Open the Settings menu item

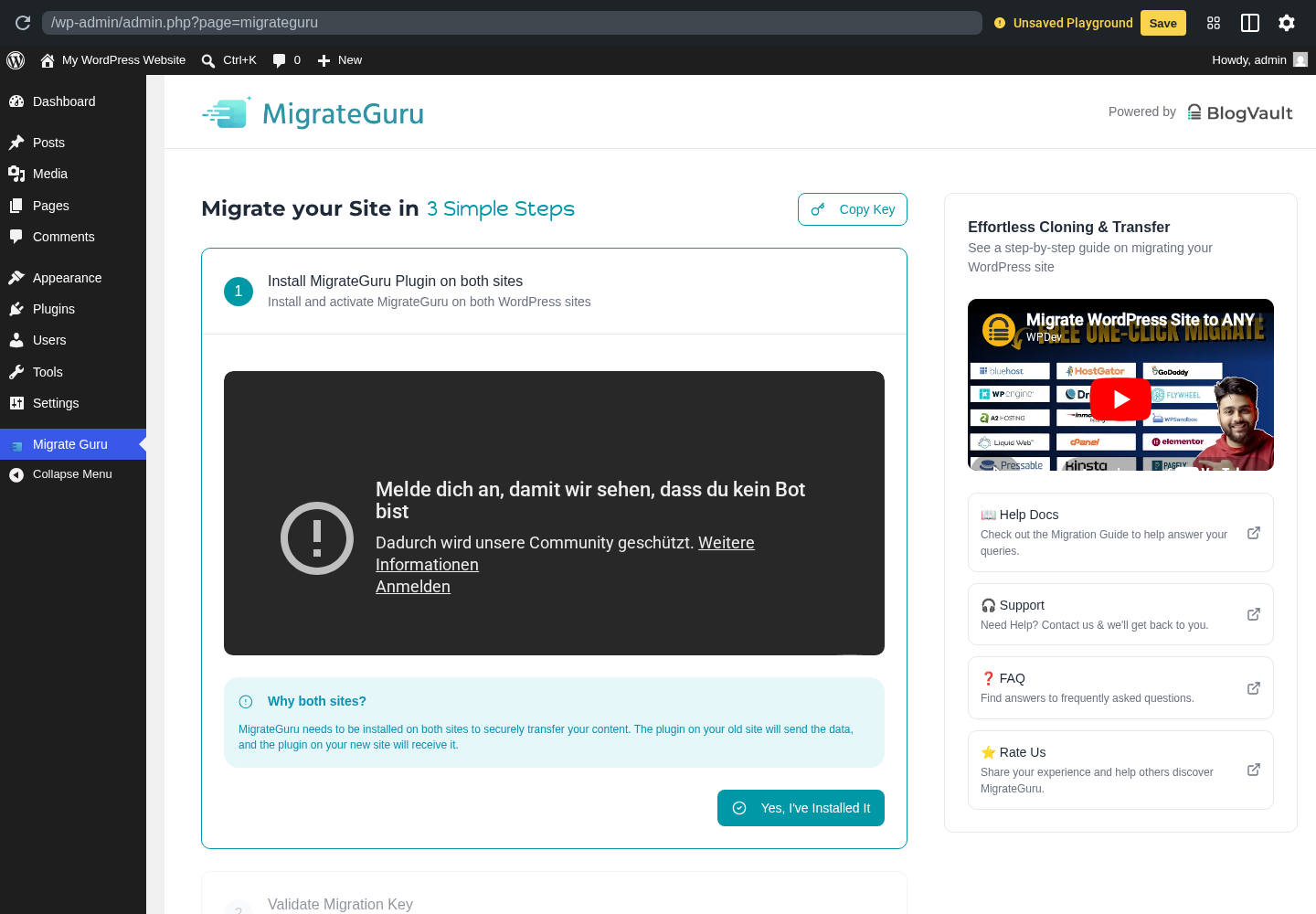pyautogui.click(x=73, y=403)
